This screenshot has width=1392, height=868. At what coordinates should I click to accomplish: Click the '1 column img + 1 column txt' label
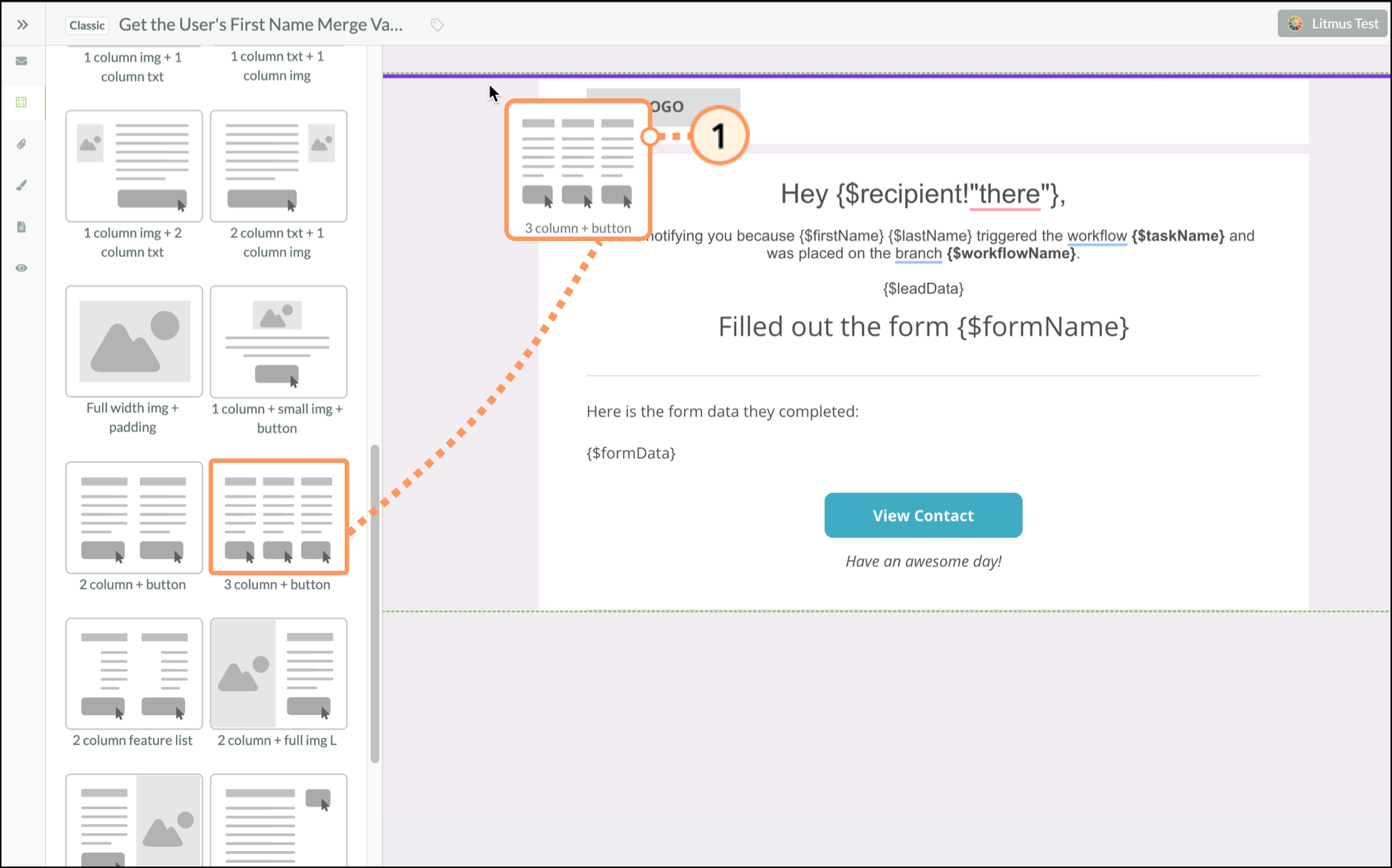pyautogui.click(x=132, y=67)
